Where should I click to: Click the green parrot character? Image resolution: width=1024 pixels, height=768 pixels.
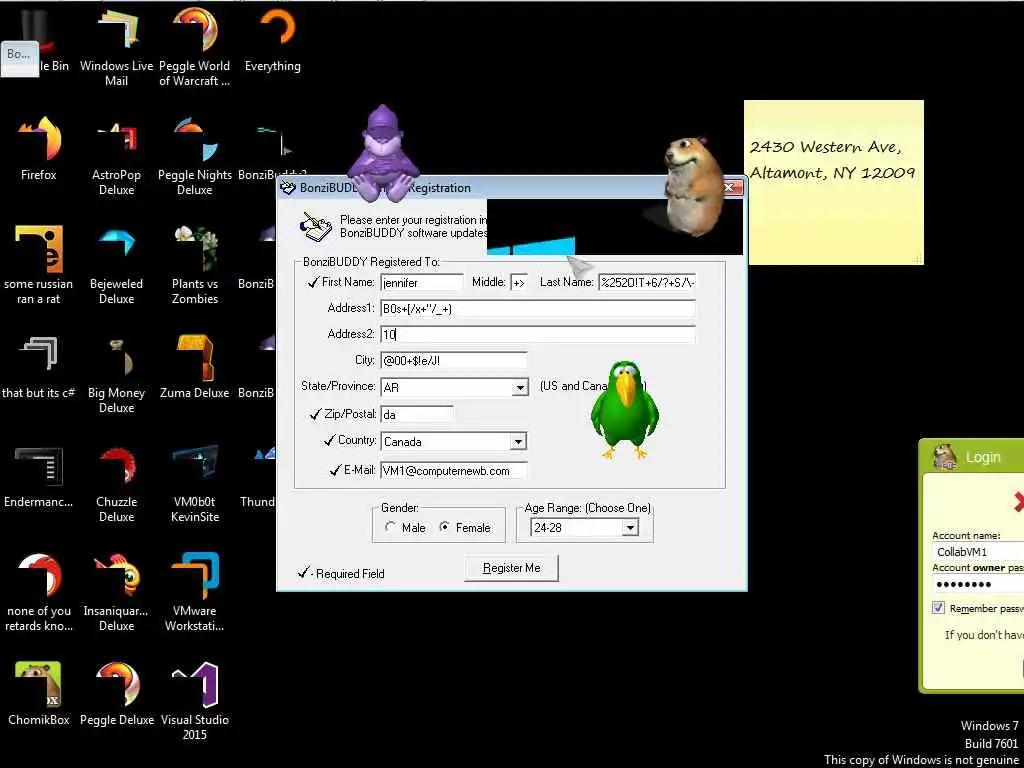625,410
